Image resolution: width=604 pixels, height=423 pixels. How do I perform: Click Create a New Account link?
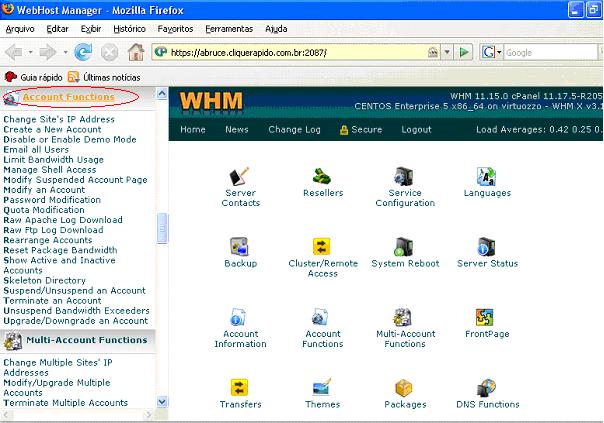click(x=52, y=129)
